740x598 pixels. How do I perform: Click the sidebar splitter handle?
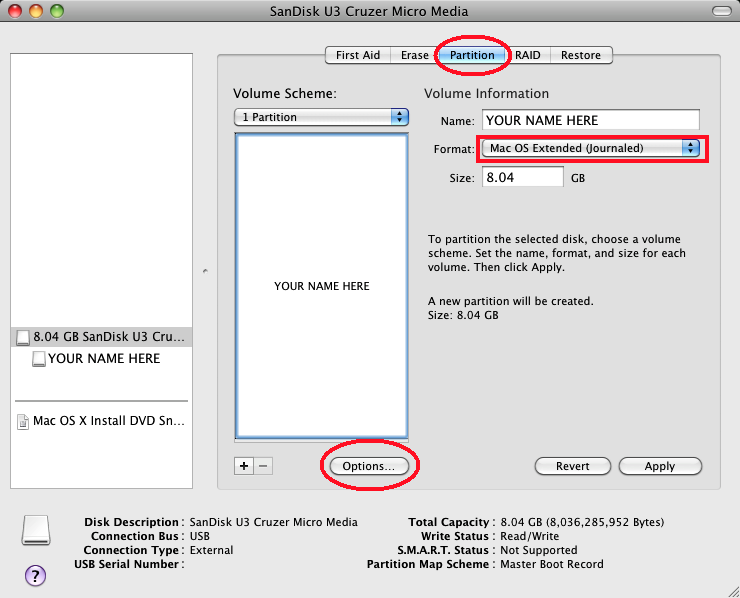(205, 271)
